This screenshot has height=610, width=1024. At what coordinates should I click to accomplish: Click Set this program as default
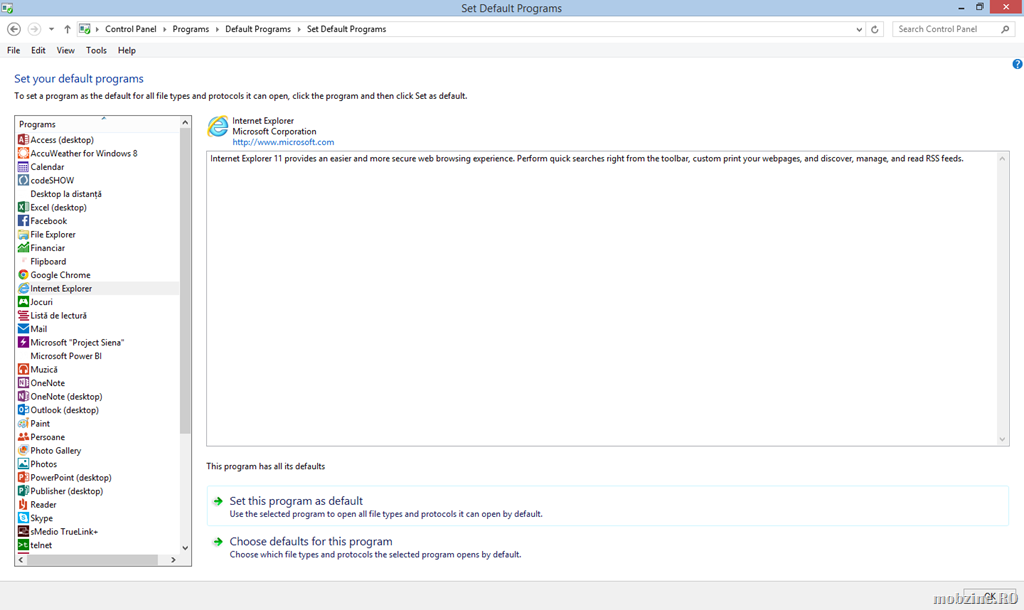pyautogui.click(x=296, y=501)
